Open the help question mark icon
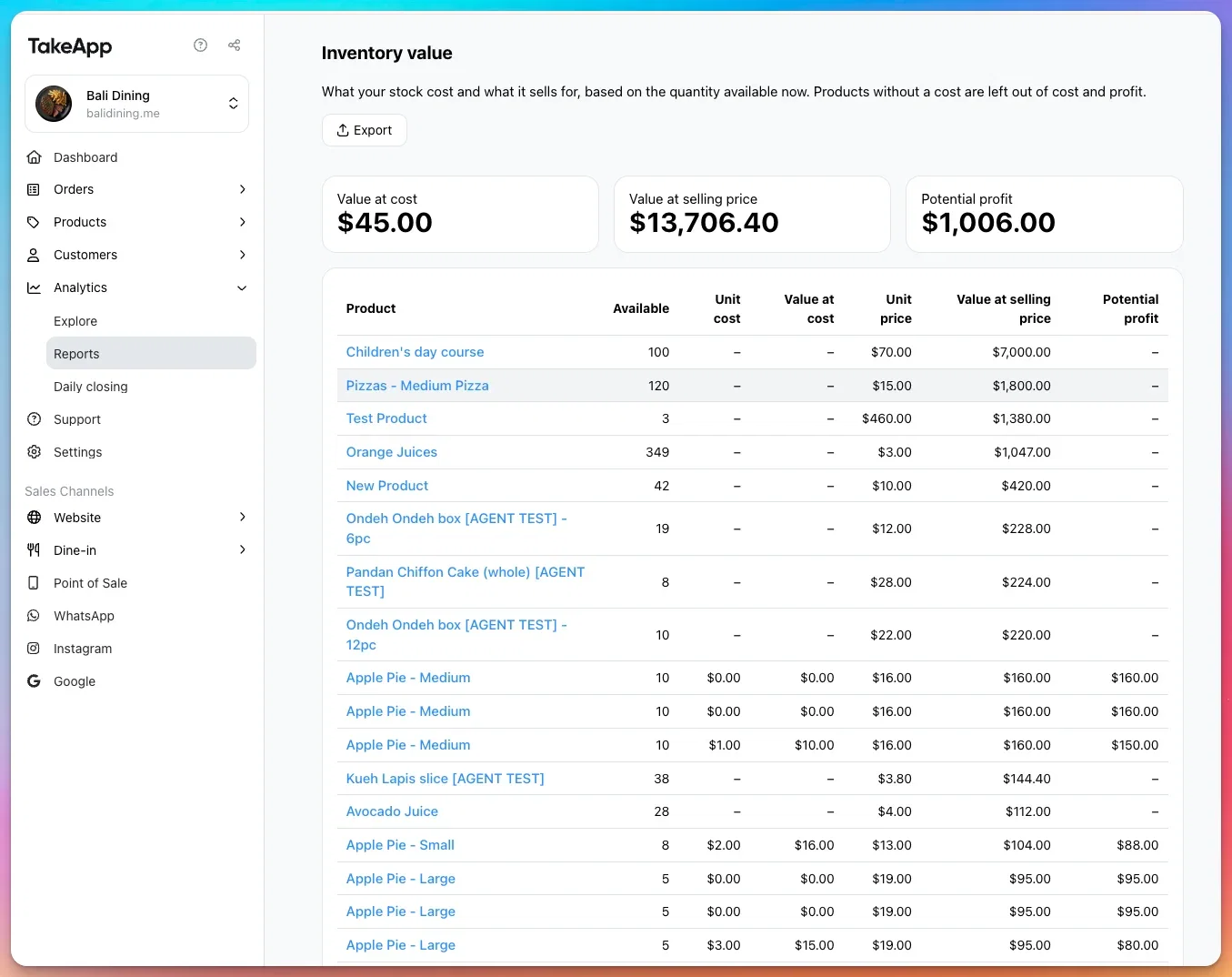 pyautogui.click(x=201, y=45)
